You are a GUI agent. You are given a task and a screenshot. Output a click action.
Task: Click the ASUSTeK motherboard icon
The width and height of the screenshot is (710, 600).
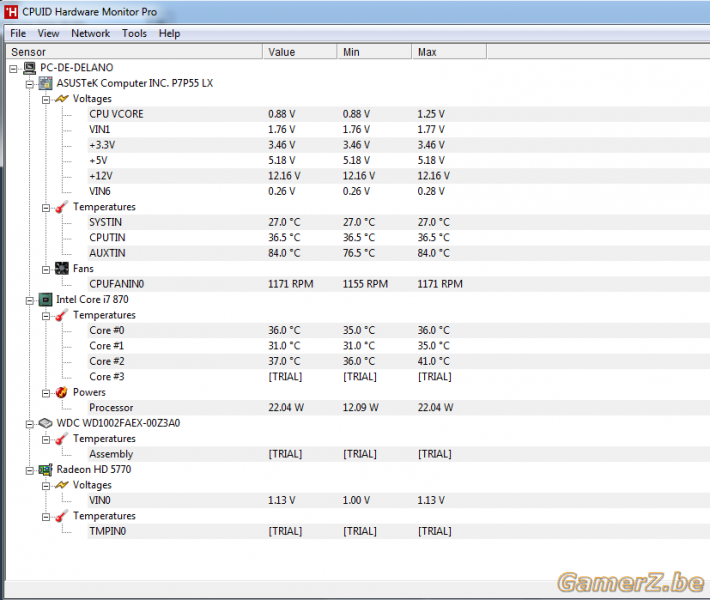pos(45,83)
